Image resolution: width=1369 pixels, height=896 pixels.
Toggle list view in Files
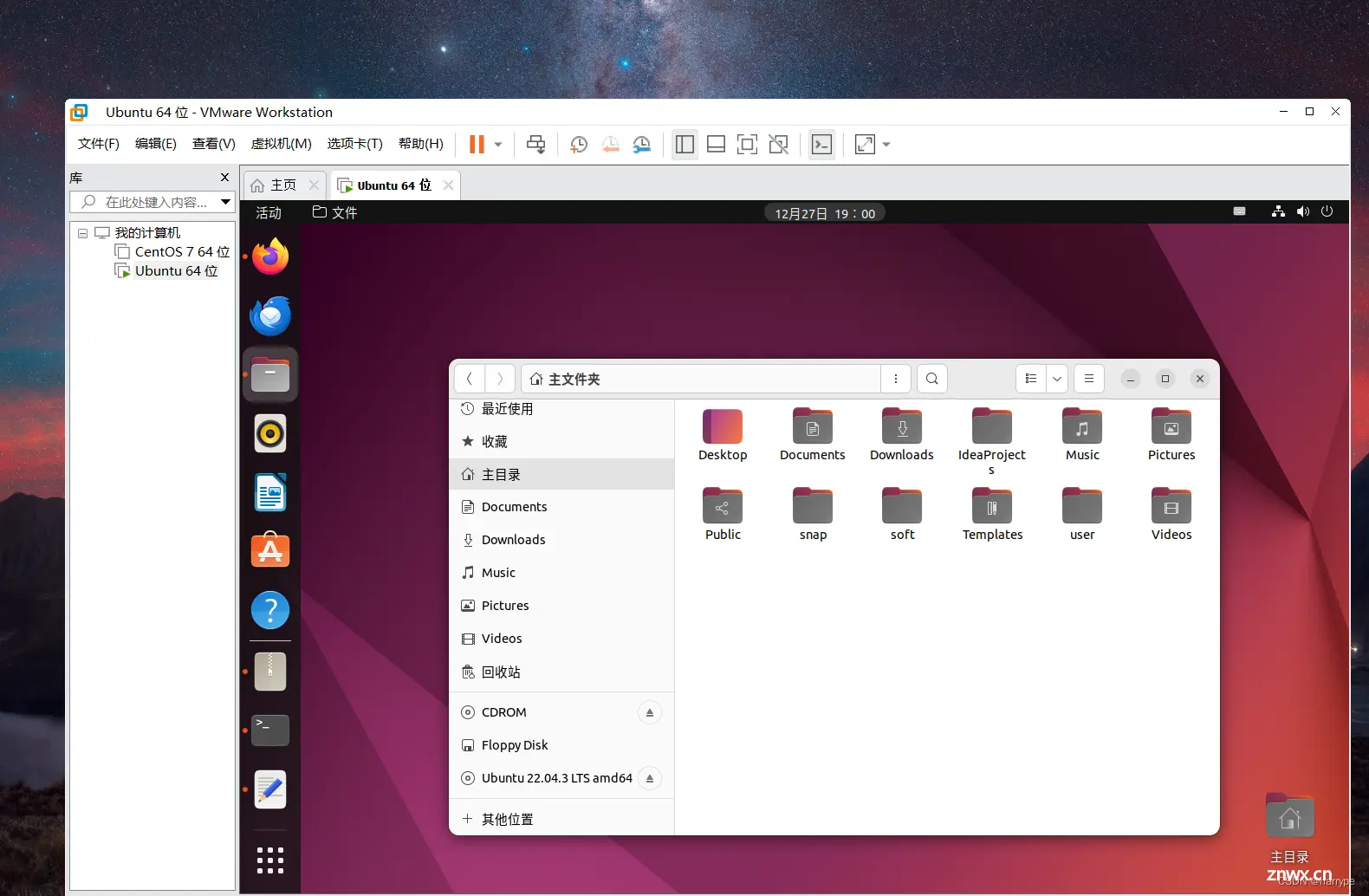pos(1031,379)
